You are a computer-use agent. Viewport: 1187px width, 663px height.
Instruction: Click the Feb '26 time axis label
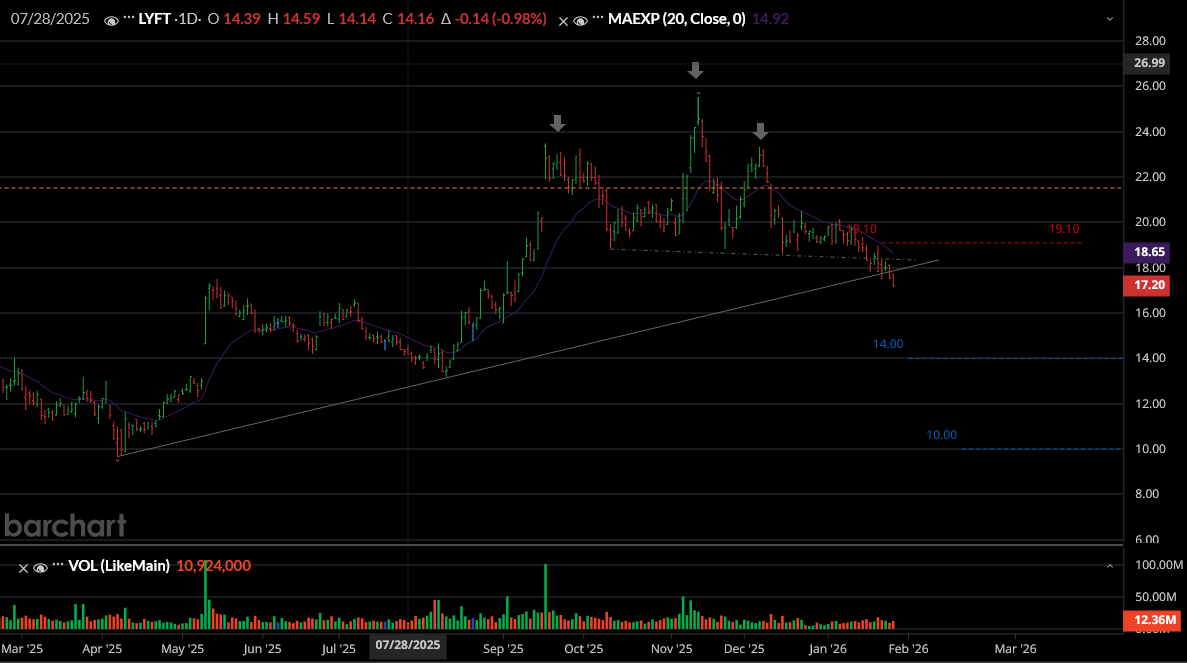908,649
